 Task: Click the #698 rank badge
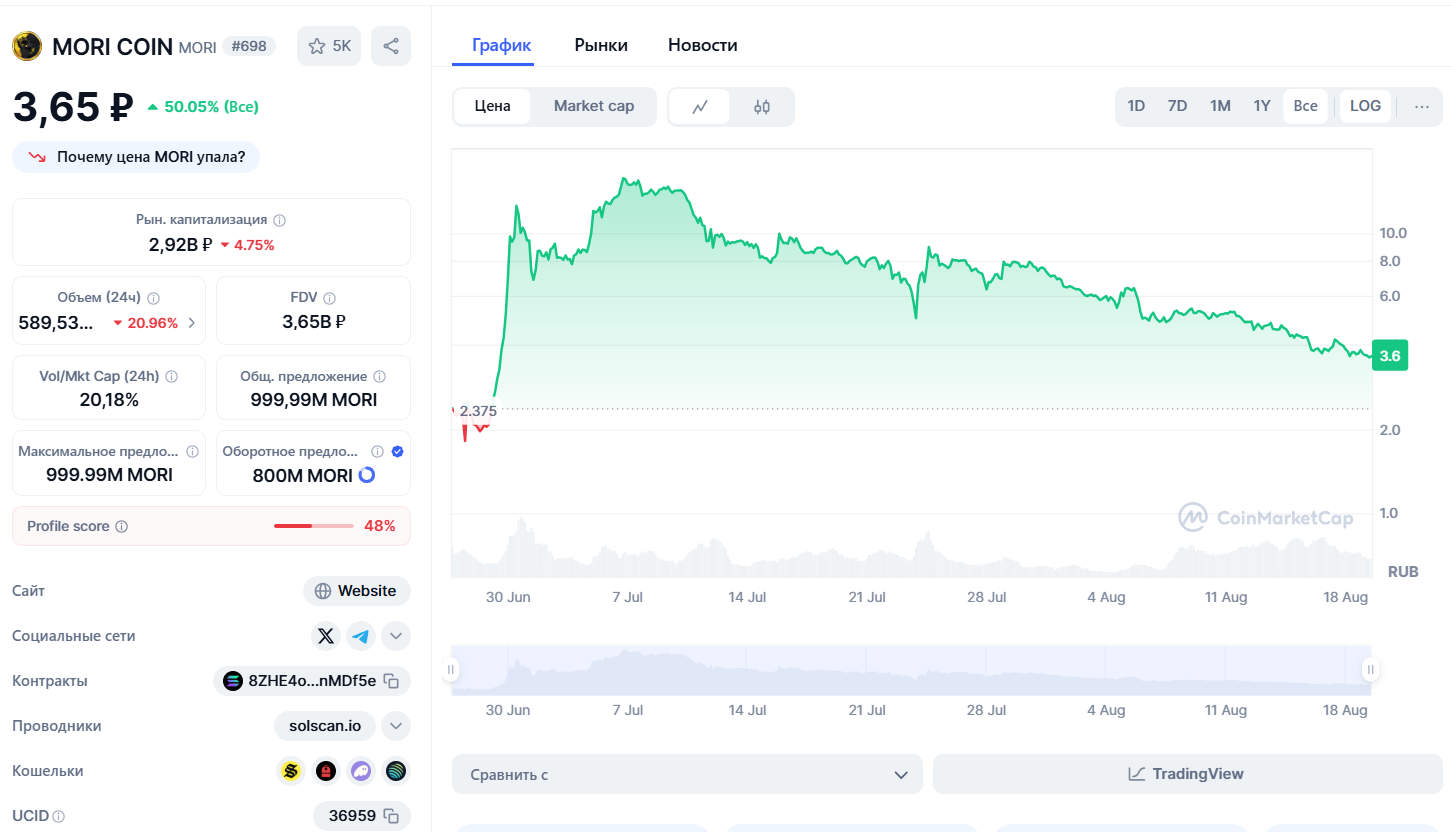click(x=249, y=46)
